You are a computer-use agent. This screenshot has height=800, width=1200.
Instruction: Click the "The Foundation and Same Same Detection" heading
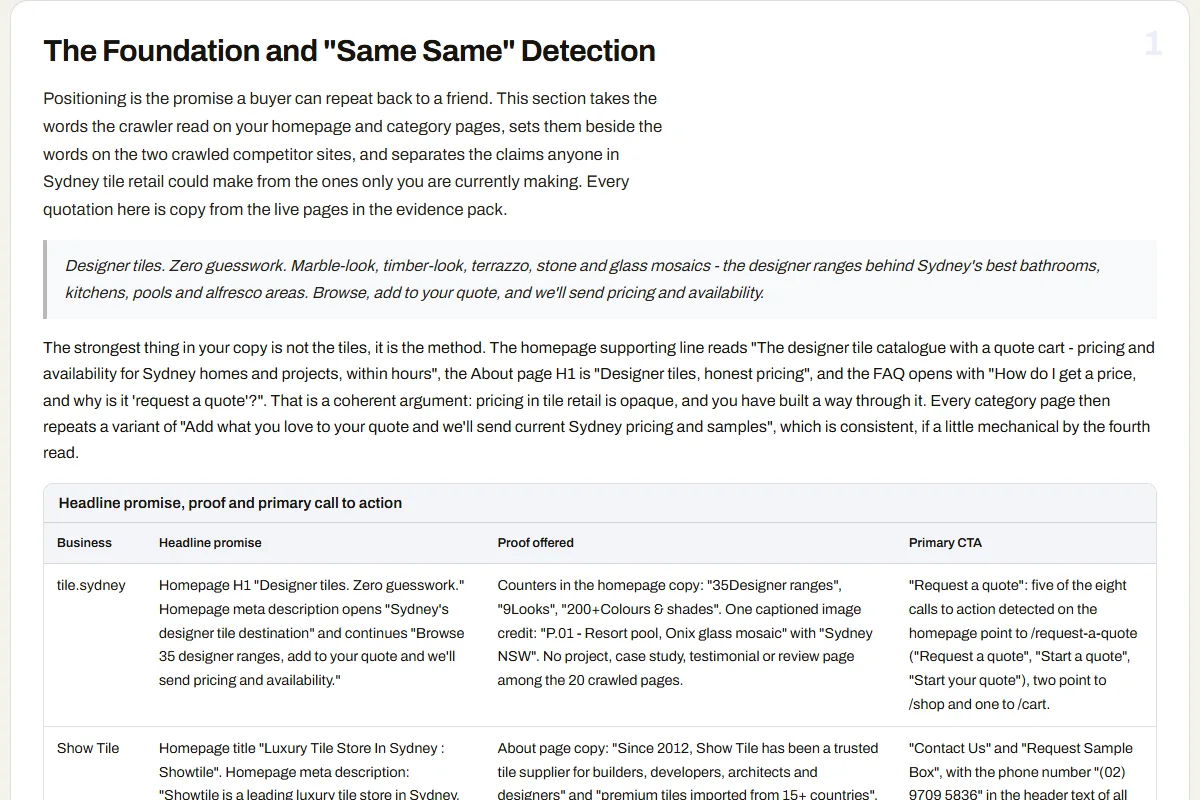[x=349, y=50]
